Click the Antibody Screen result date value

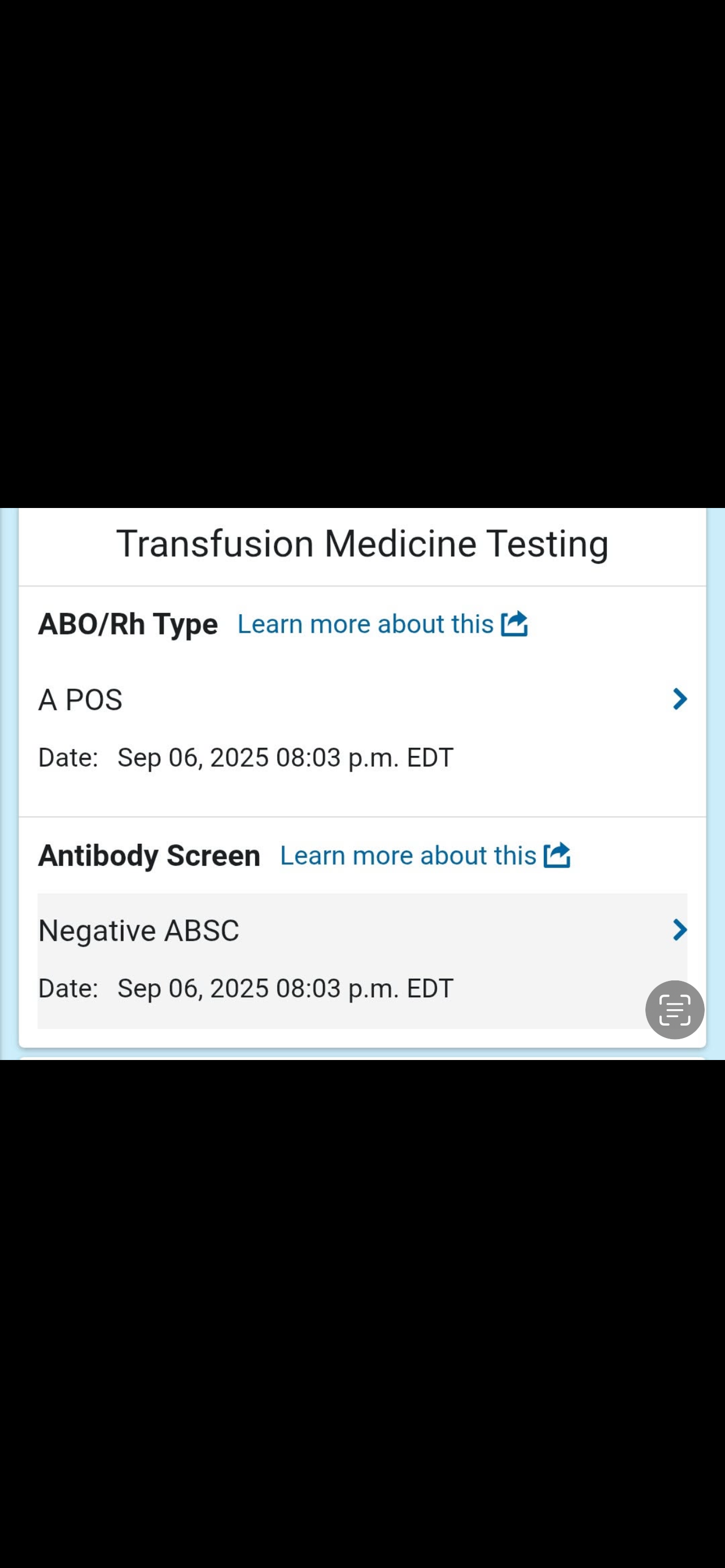coord(285,988)
